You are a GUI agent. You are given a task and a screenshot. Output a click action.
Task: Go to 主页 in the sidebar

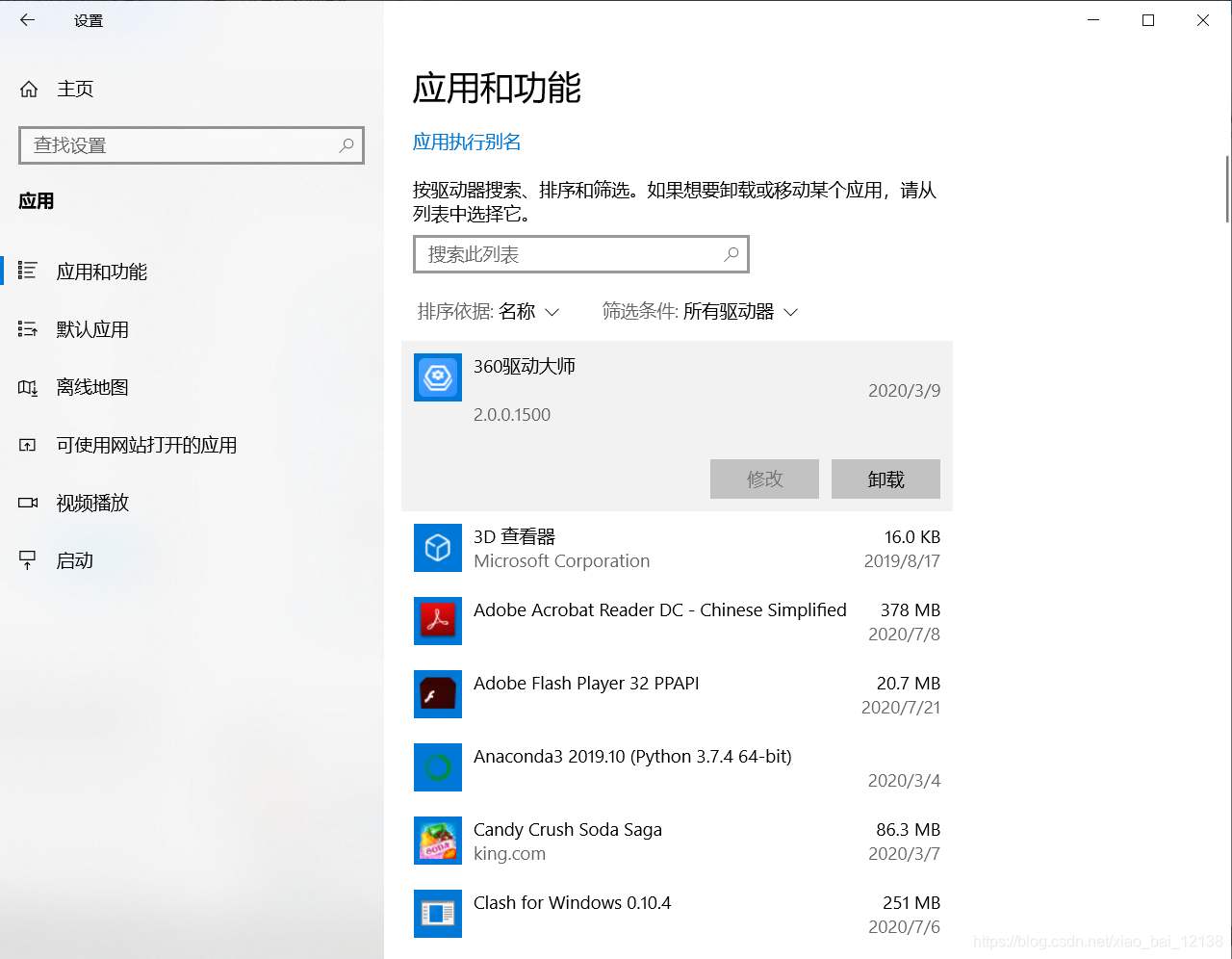[75, 90]
